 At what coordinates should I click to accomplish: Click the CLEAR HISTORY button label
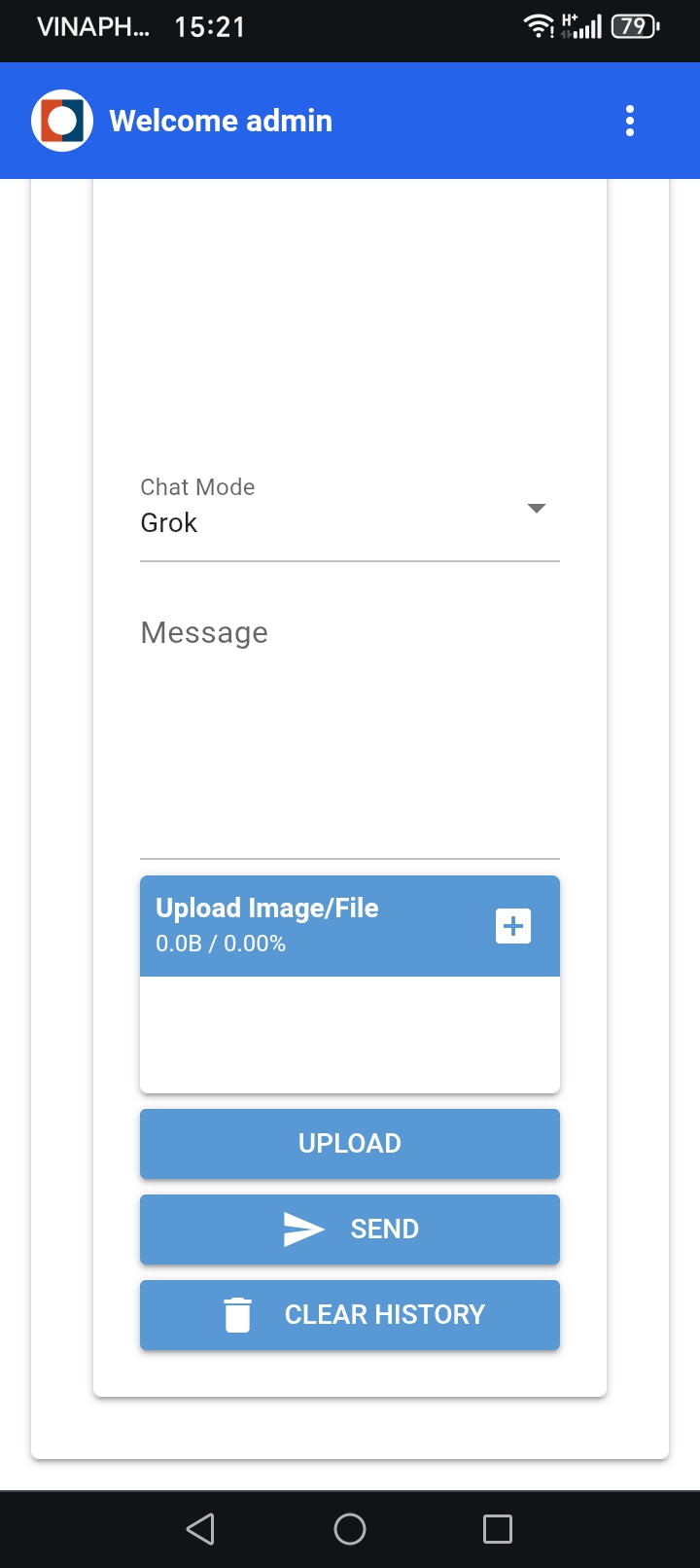tap(384, 1314)
